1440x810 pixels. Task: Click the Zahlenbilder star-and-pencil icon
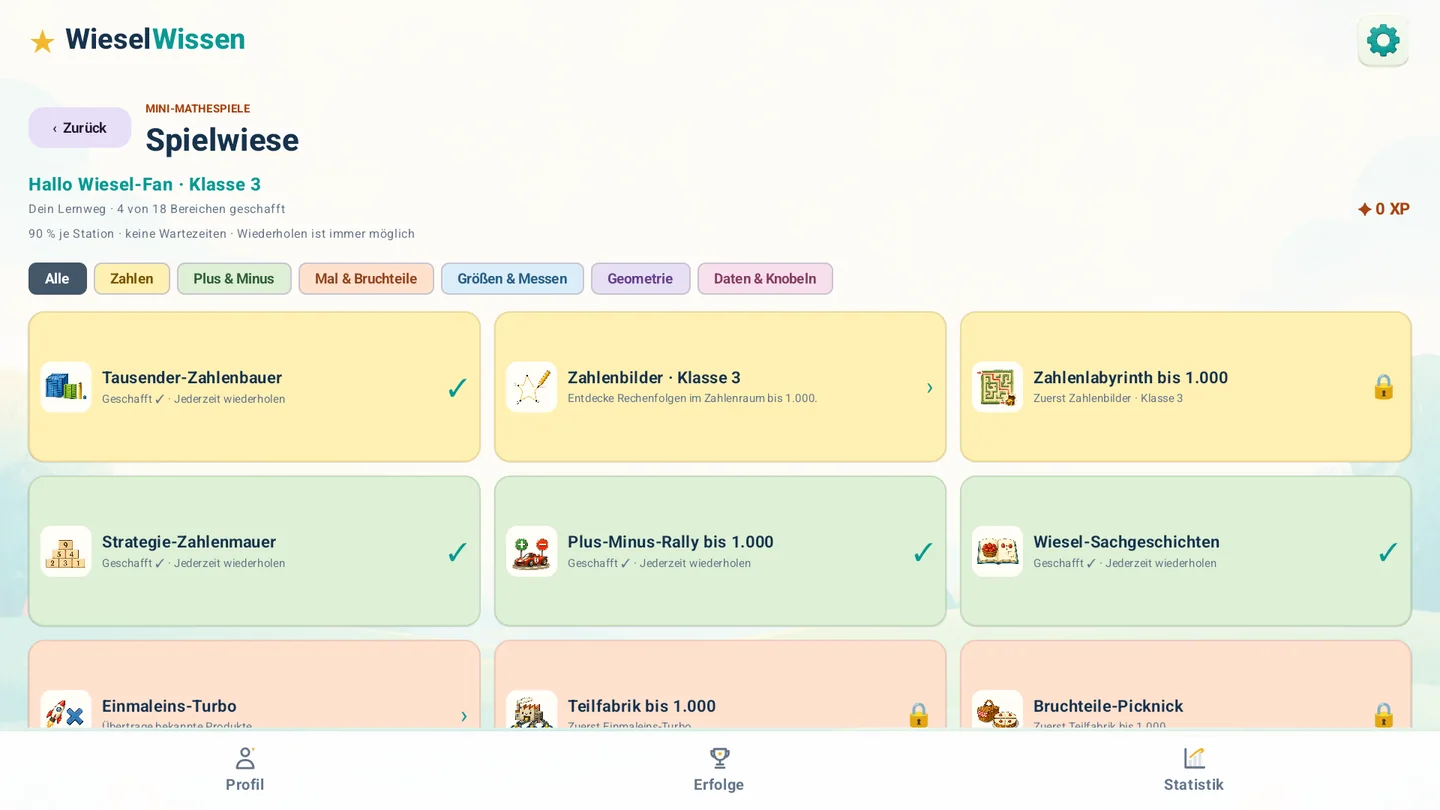tap(532, 387)
